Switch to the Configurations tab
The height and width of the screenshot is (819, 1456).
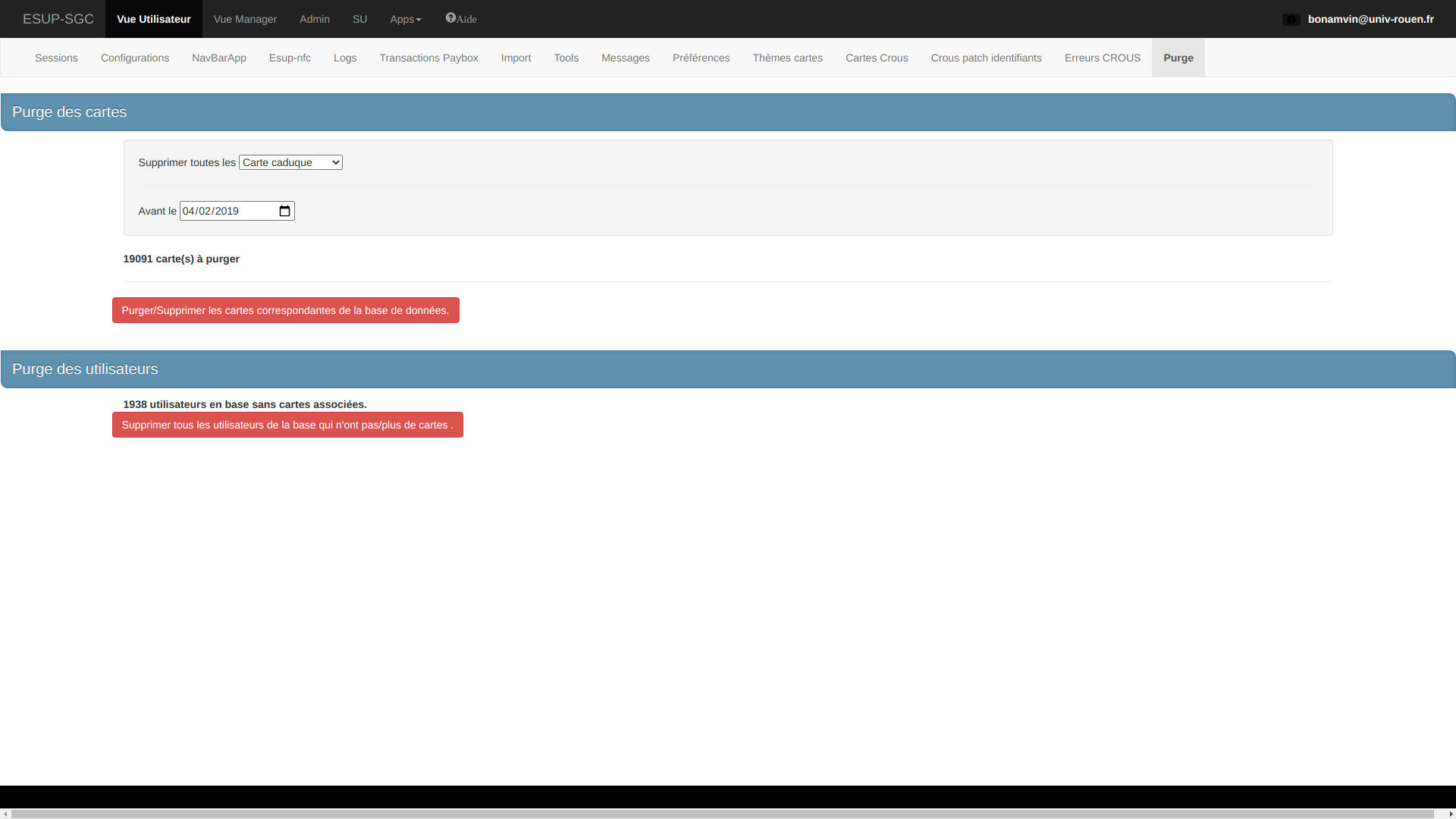coord(135,58)
